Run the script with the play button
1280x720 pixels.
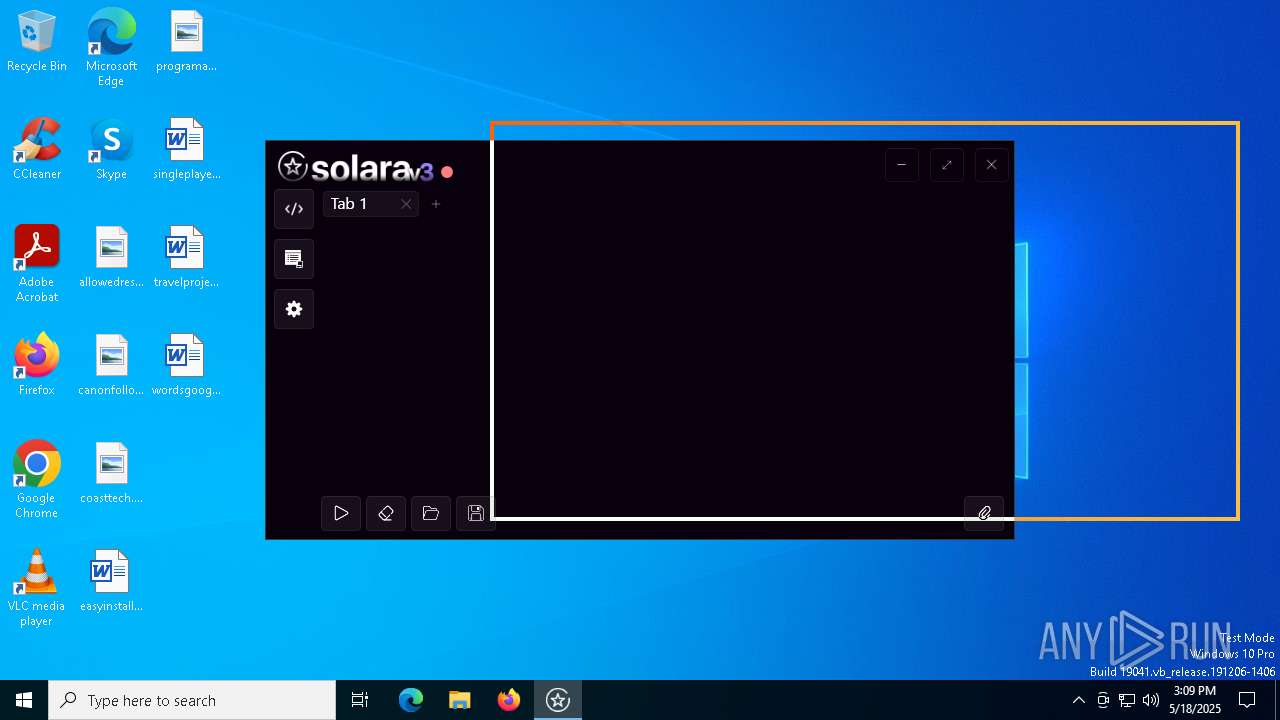pos(341,513)
